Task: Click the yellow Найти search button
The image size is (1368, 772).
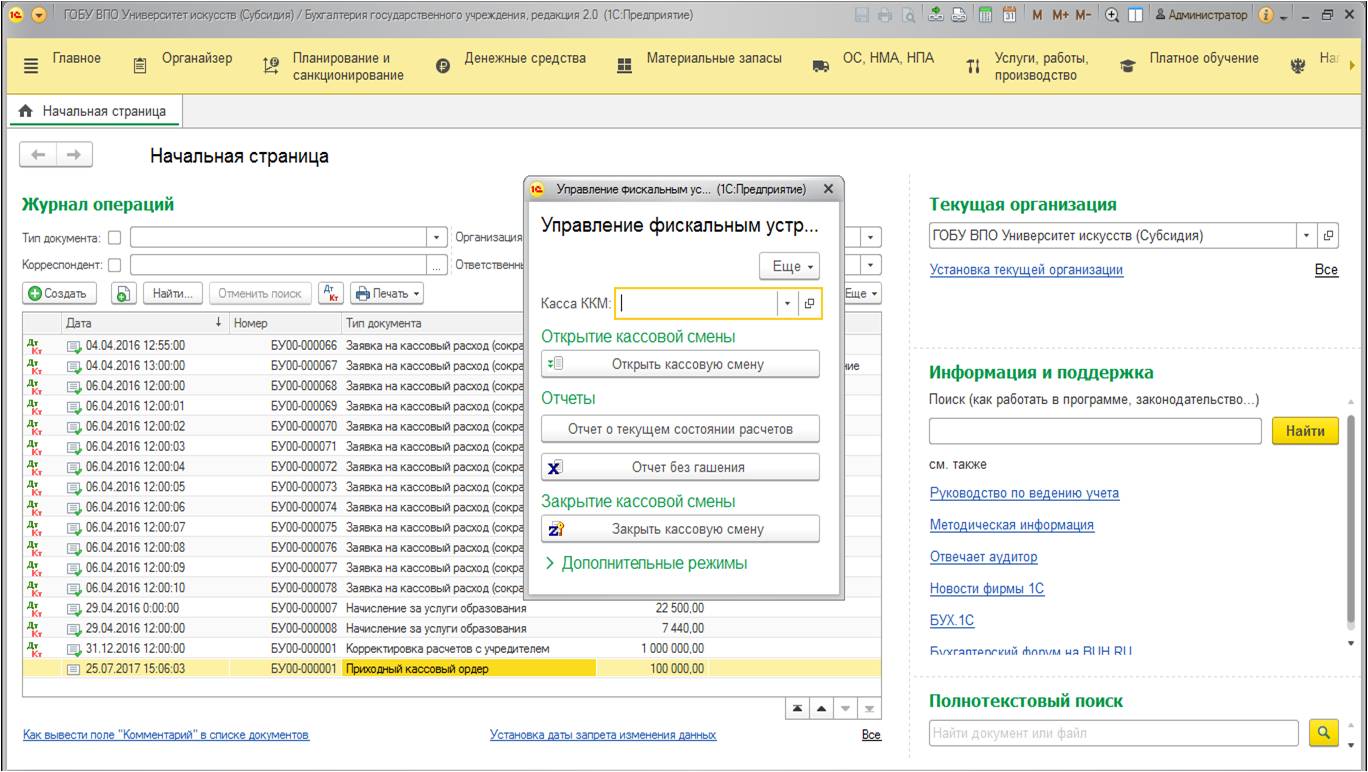Action: point(1304,431)
